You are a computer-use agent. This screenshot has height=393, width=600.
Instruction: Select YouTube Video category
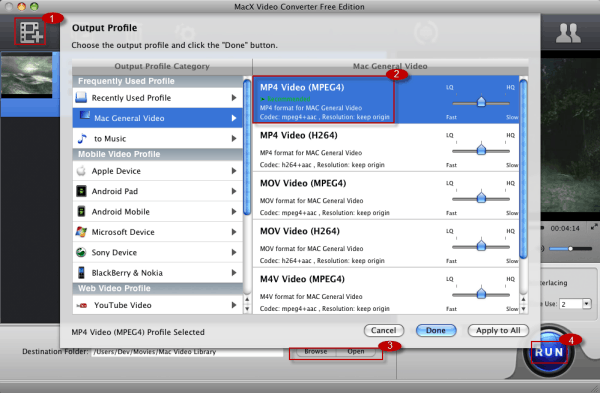pyautogui.click(x=157, y=305)
